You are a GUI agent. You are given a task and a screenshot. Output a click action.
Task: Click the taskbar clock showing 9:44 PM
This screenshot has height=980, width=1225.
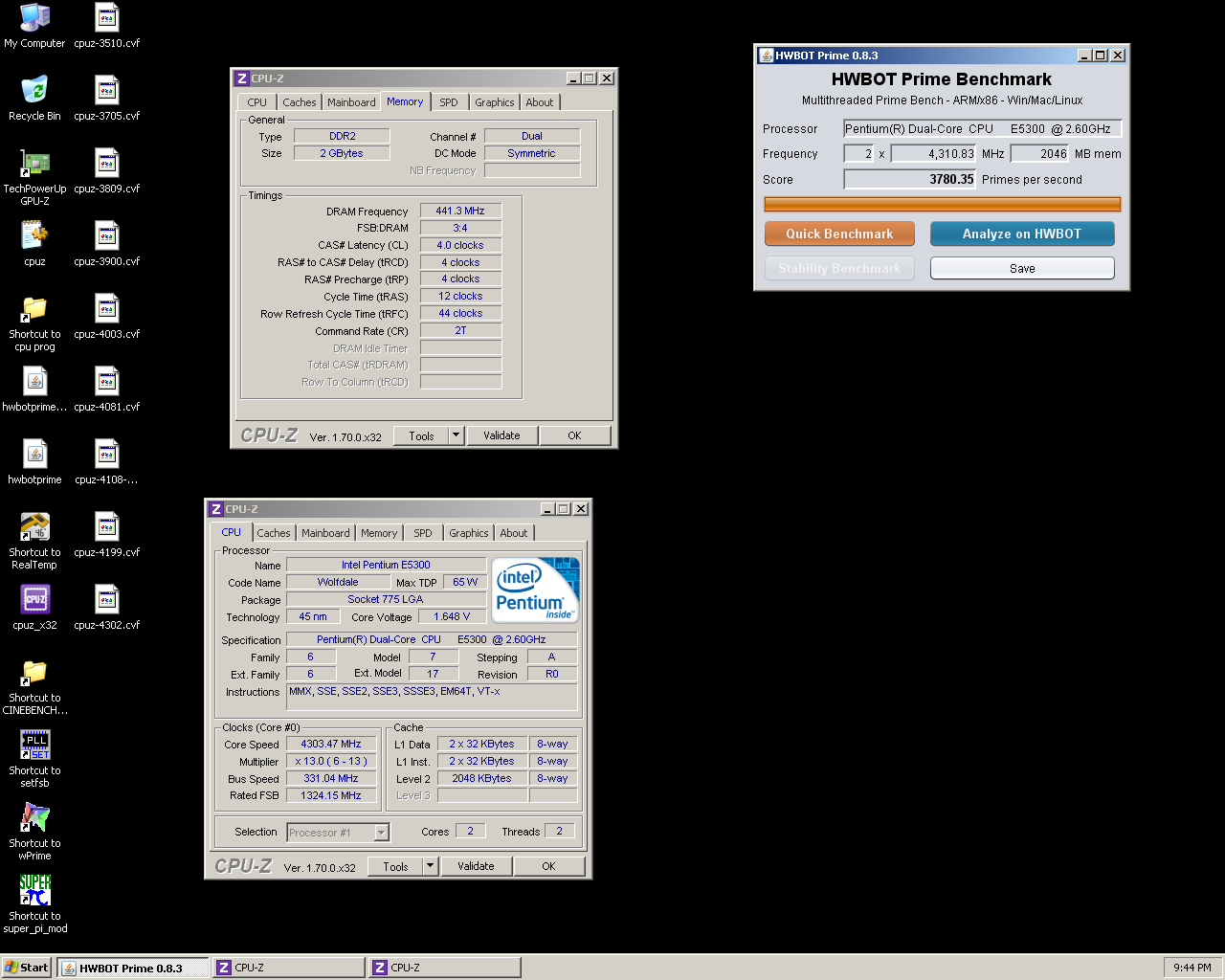[1192, 968]
